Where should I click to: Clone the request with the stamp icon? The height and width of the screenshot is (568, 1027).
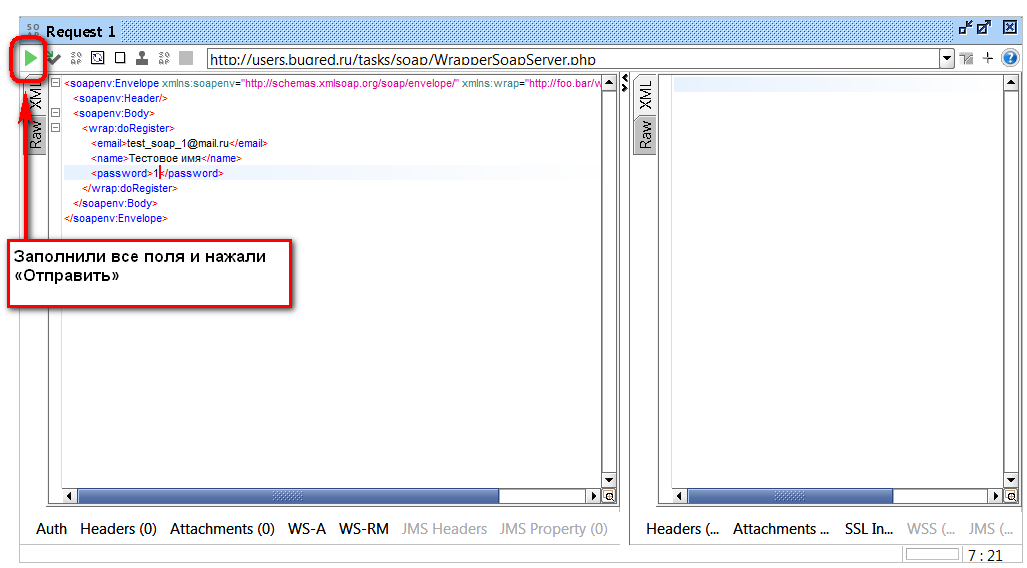(141, 58)
